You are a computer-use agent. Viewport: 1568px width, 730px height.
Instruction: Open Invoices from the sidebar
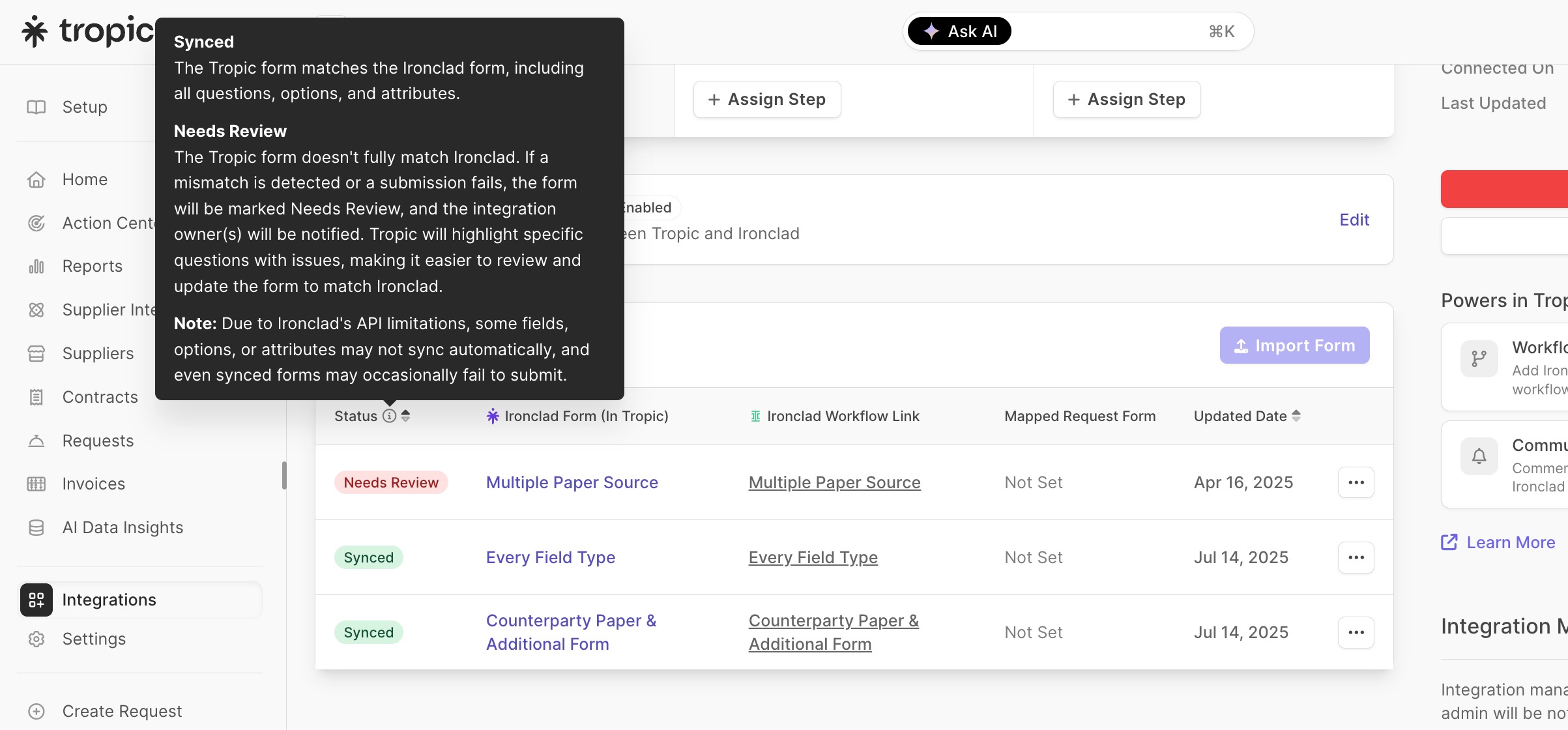93,484
